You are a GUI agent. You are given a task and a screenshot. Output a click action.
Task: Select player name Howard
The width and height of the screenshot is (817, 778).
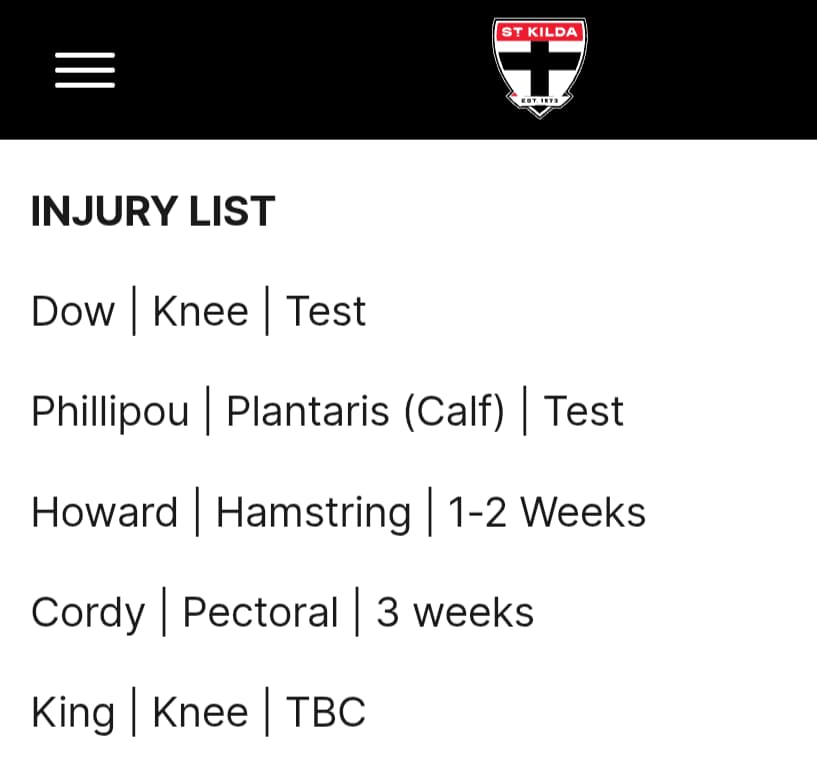(x=105, y=512)
